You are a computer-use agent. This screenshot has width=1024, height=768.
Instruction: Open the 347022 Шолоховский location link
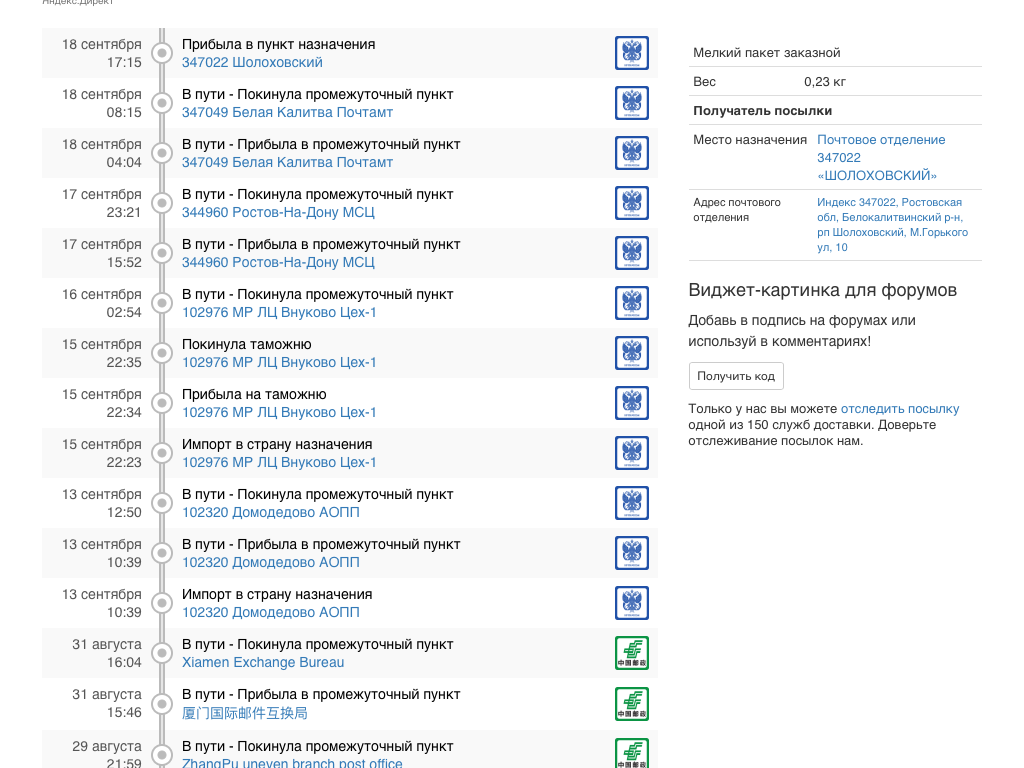pos(252,62)
